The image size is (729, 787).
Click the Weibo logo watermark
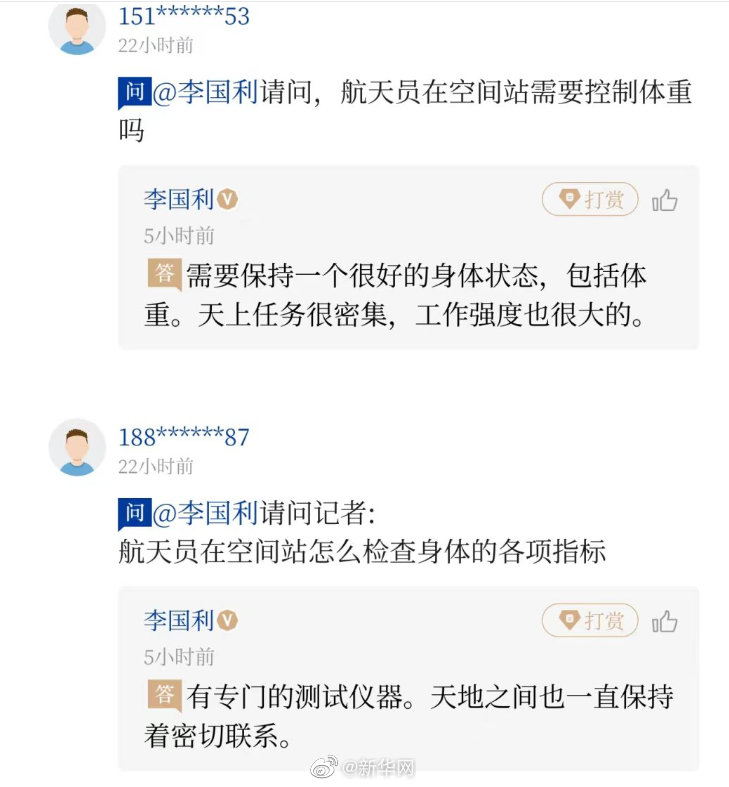coord(324,768)
